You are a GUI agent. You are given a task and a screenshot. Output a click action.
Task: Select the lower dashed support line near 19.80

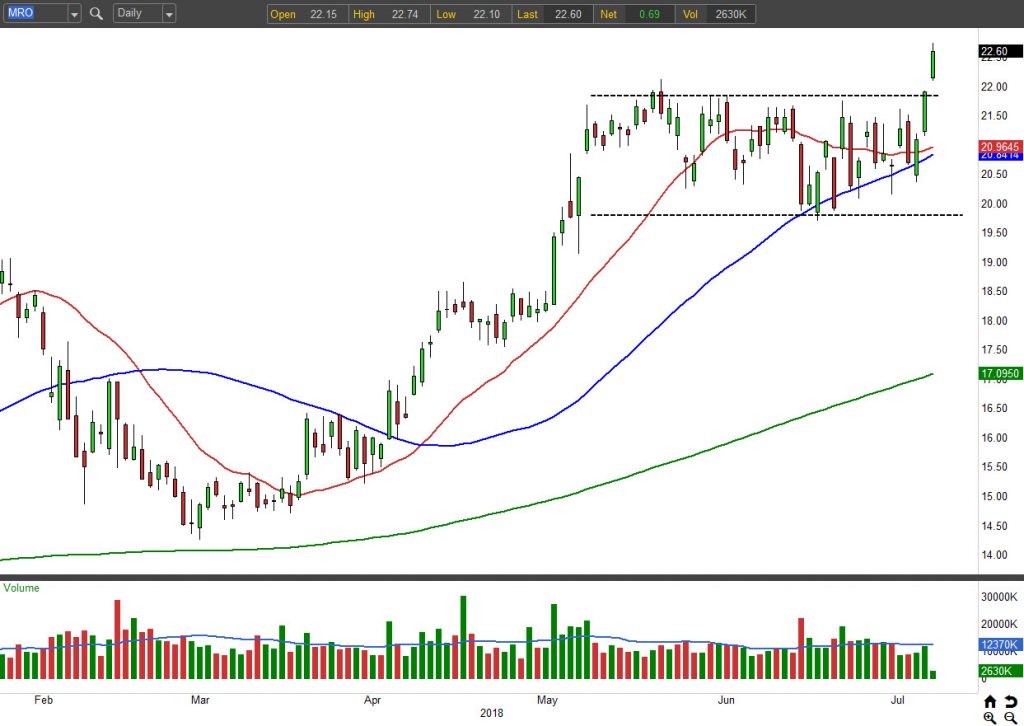click(776, 215)
